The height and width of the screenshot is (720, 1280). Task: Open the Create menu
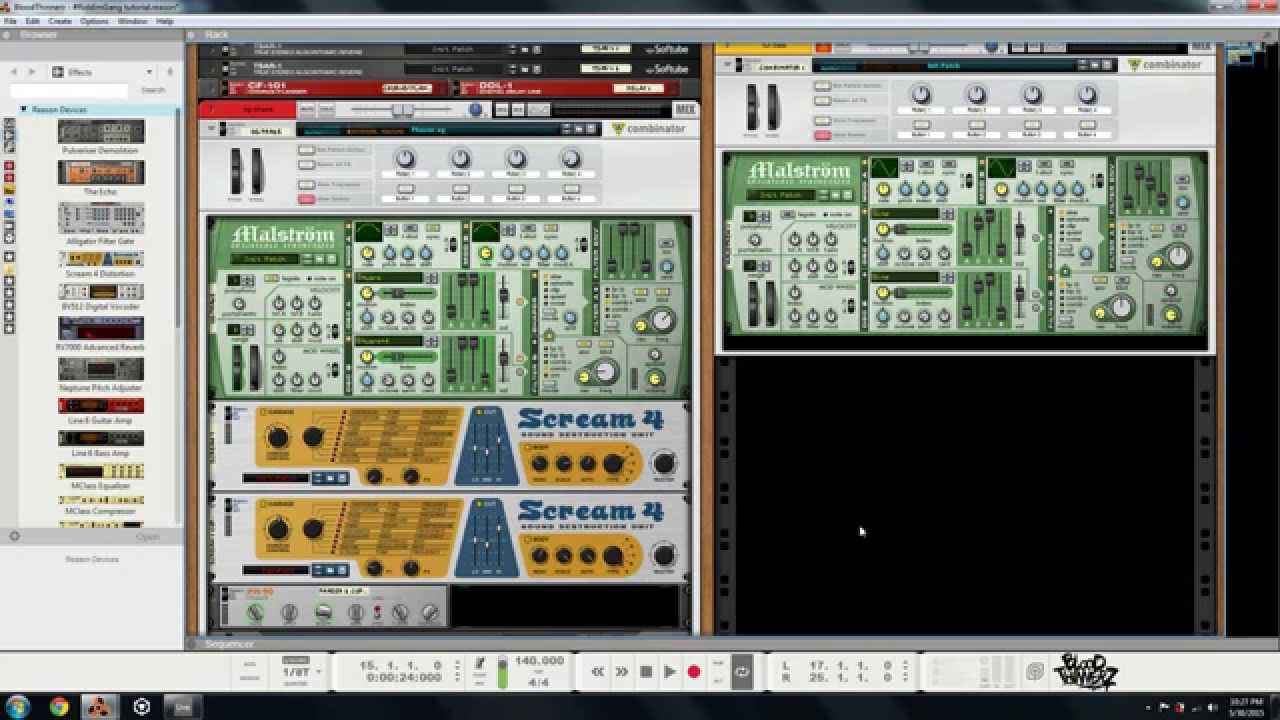coord(60,21)
